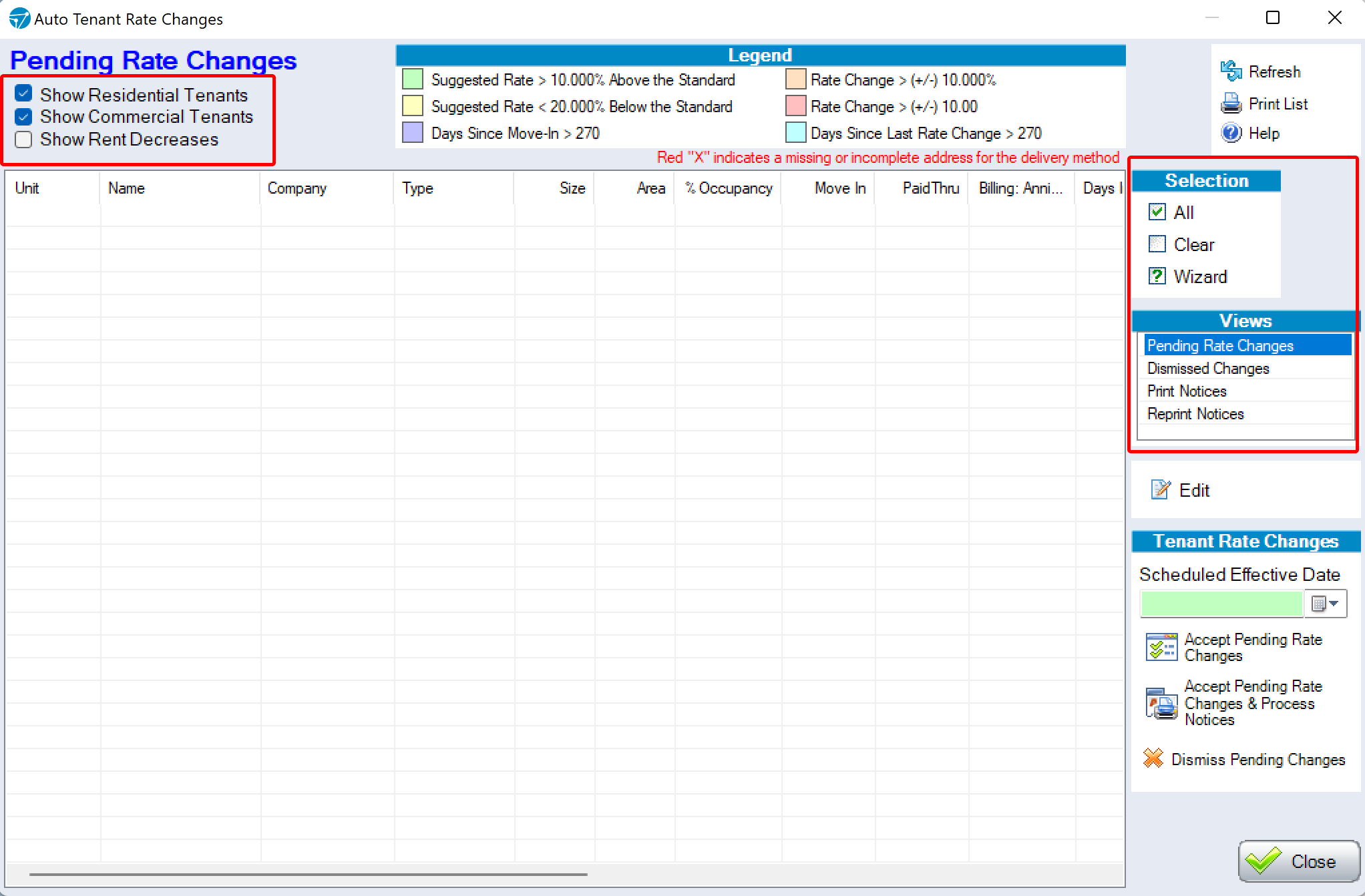Click the Wizard label

(x=1200, y=276)
